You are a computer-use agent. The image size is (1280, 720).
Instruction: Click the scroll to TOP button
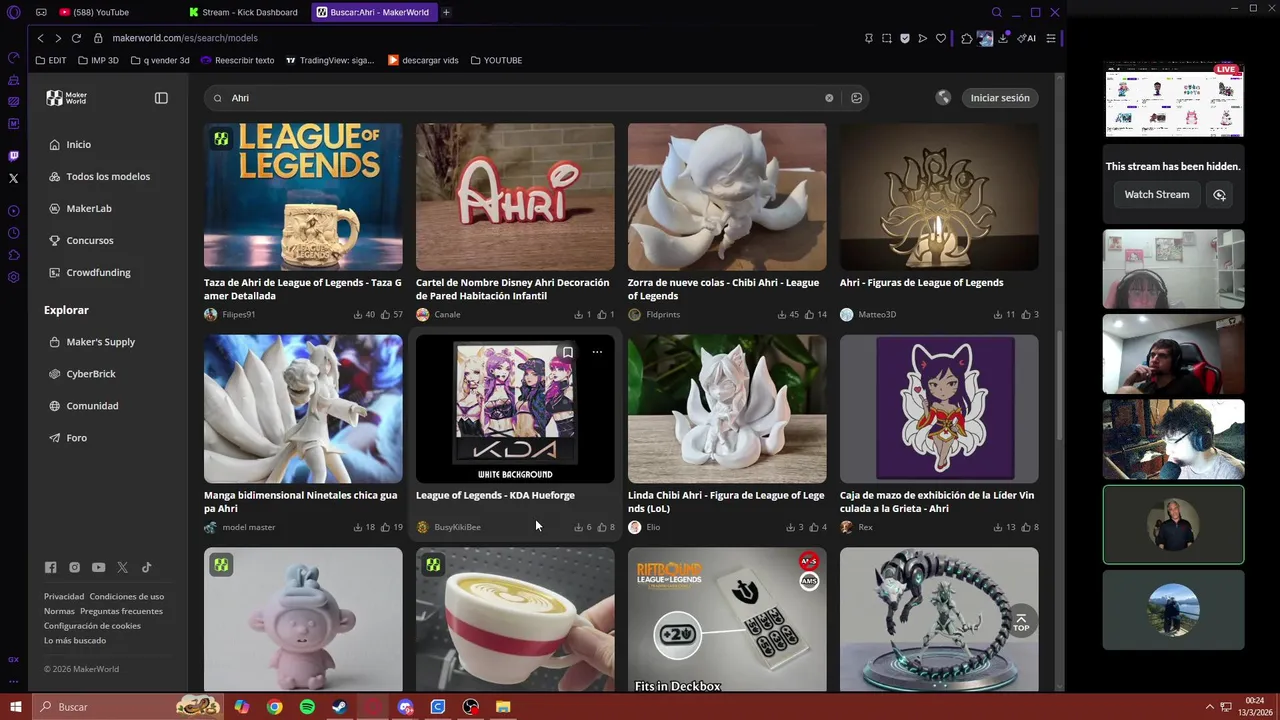pyautogui.click(x=1021, y=622)
